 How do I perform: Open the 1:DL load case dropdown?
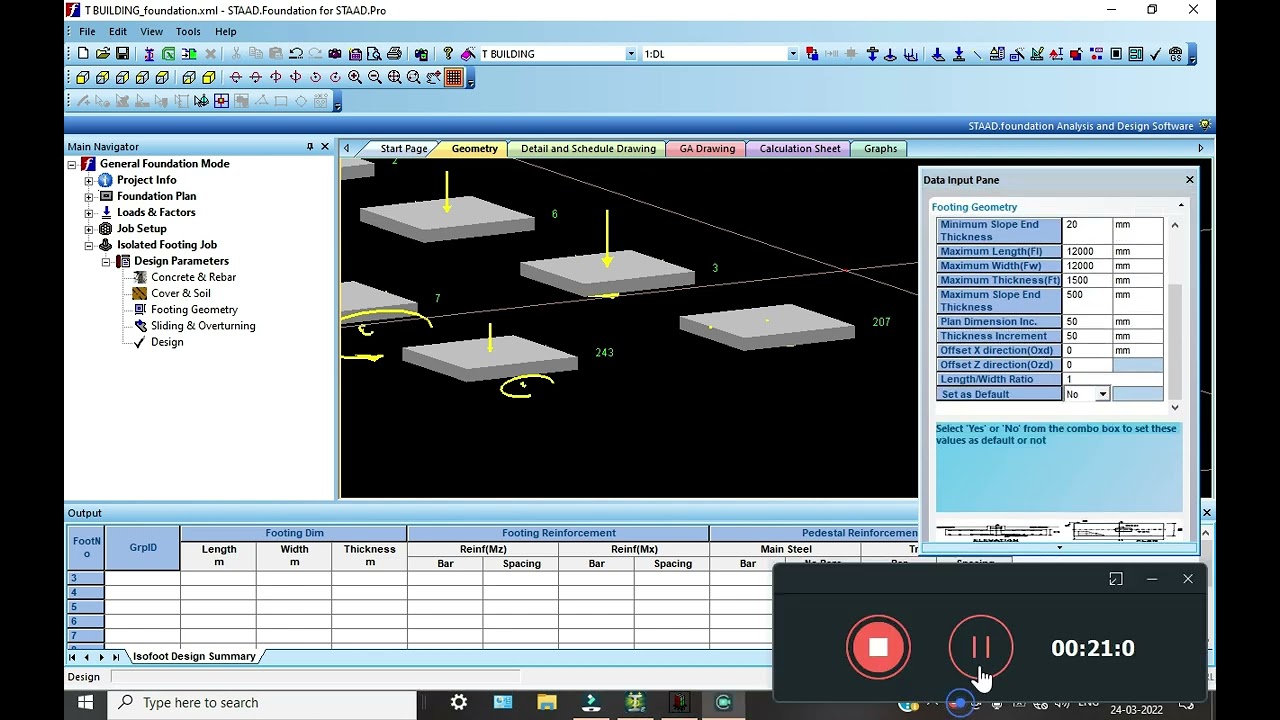coord(793,54)
